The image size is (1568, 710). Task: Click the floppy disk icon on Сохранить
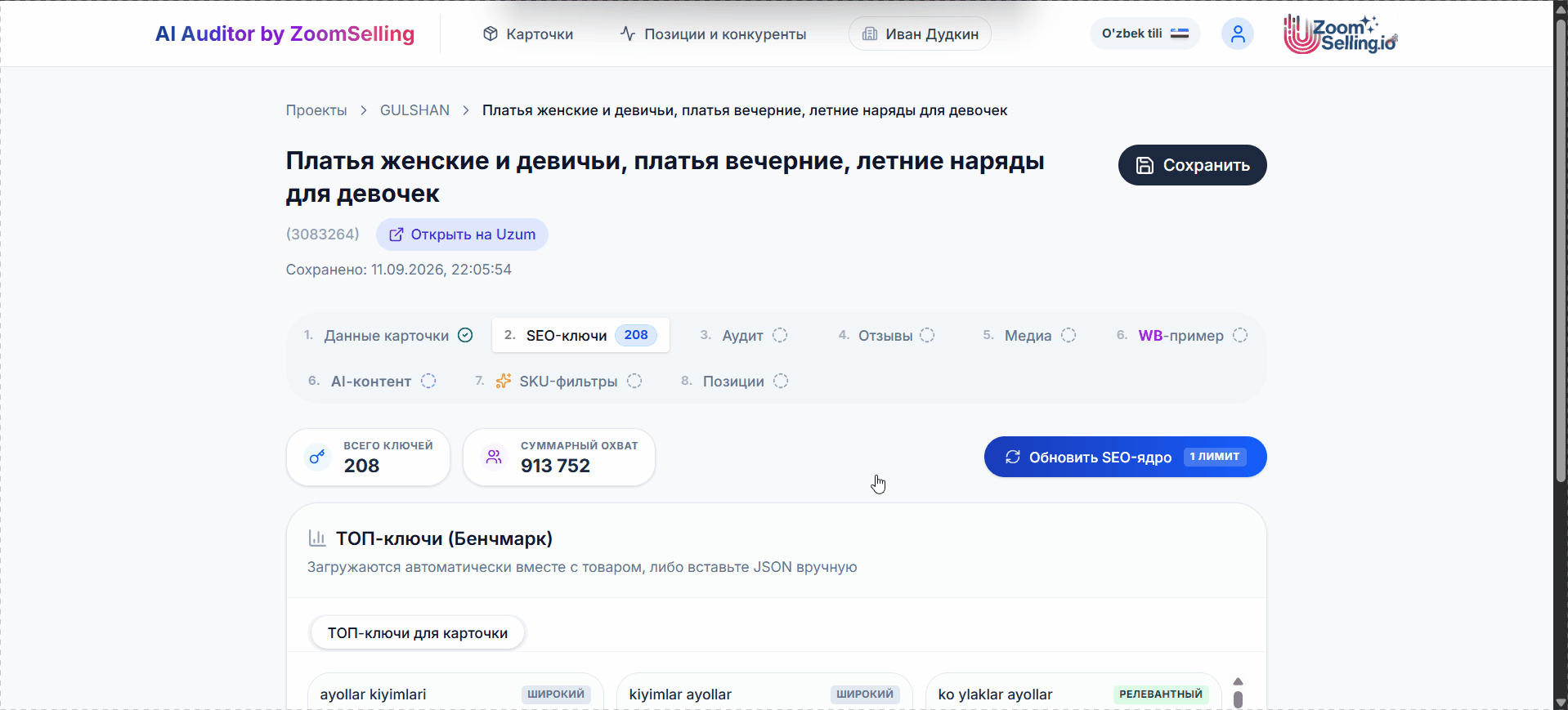(x=1145, y=165)
